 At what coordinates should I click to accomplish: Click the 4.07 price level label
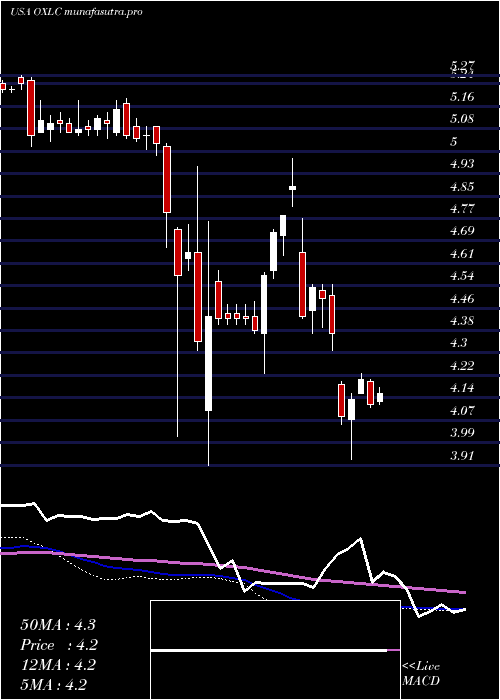point(462,410)
